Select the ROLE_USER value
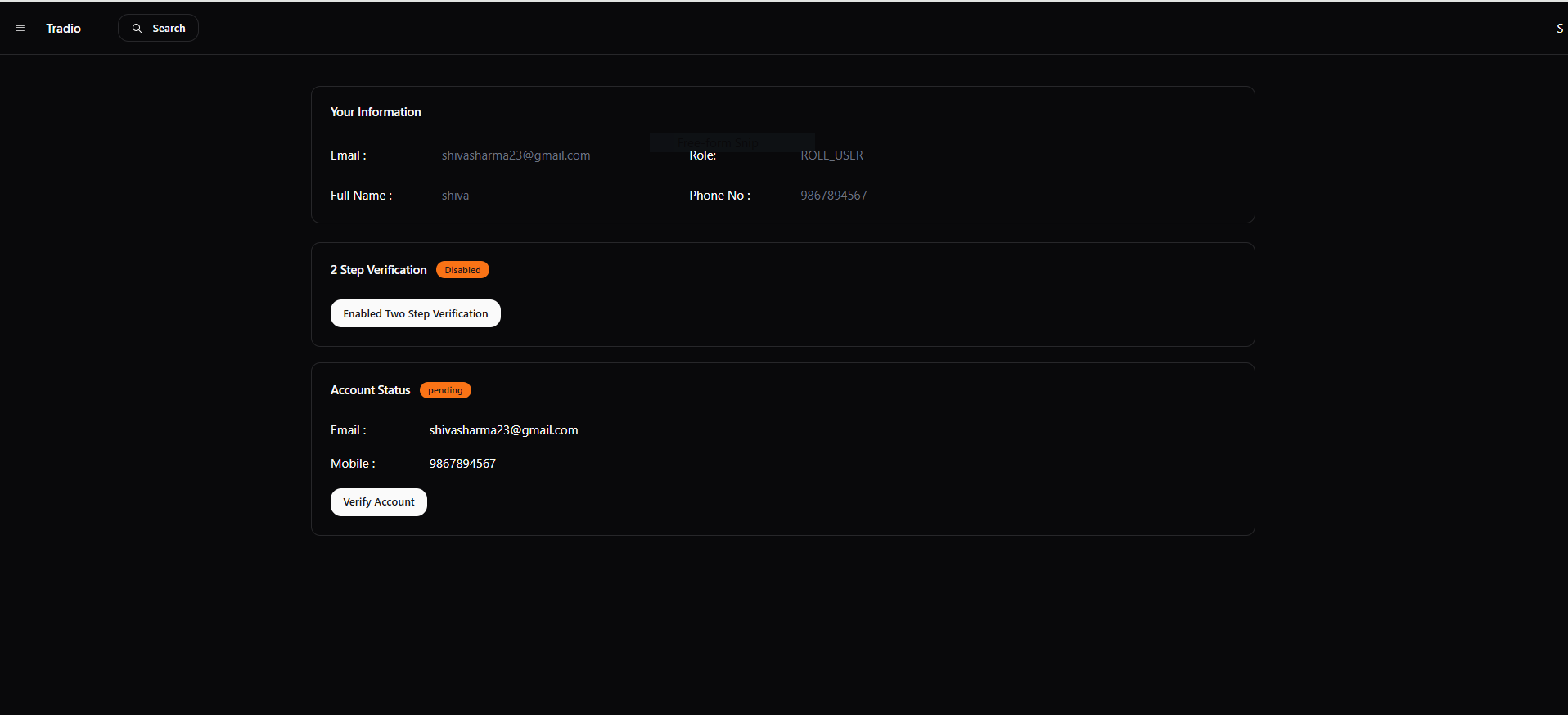 [831, 155]
